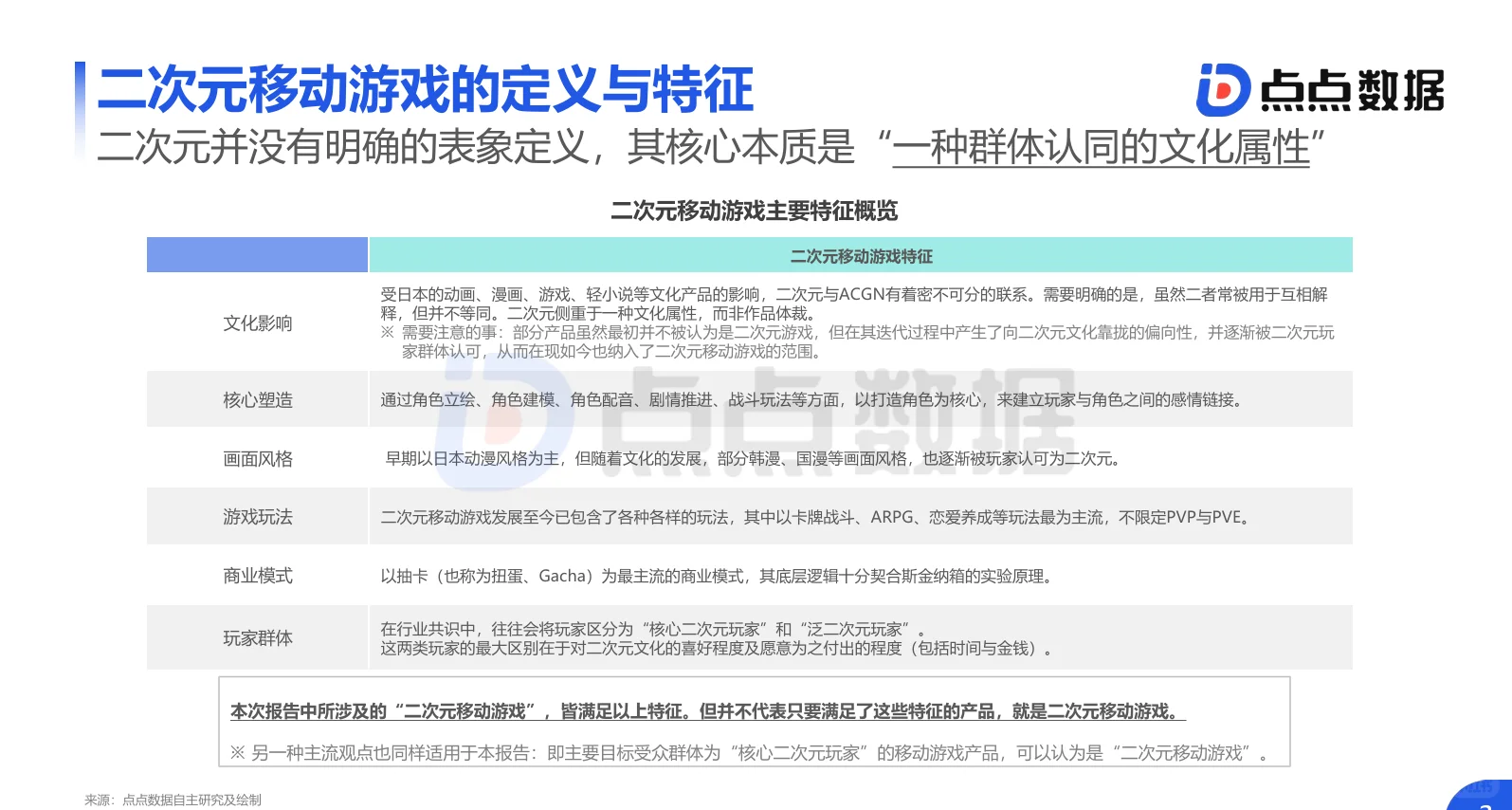
Task: Click the 商业模式 row label
Action: 258,576
